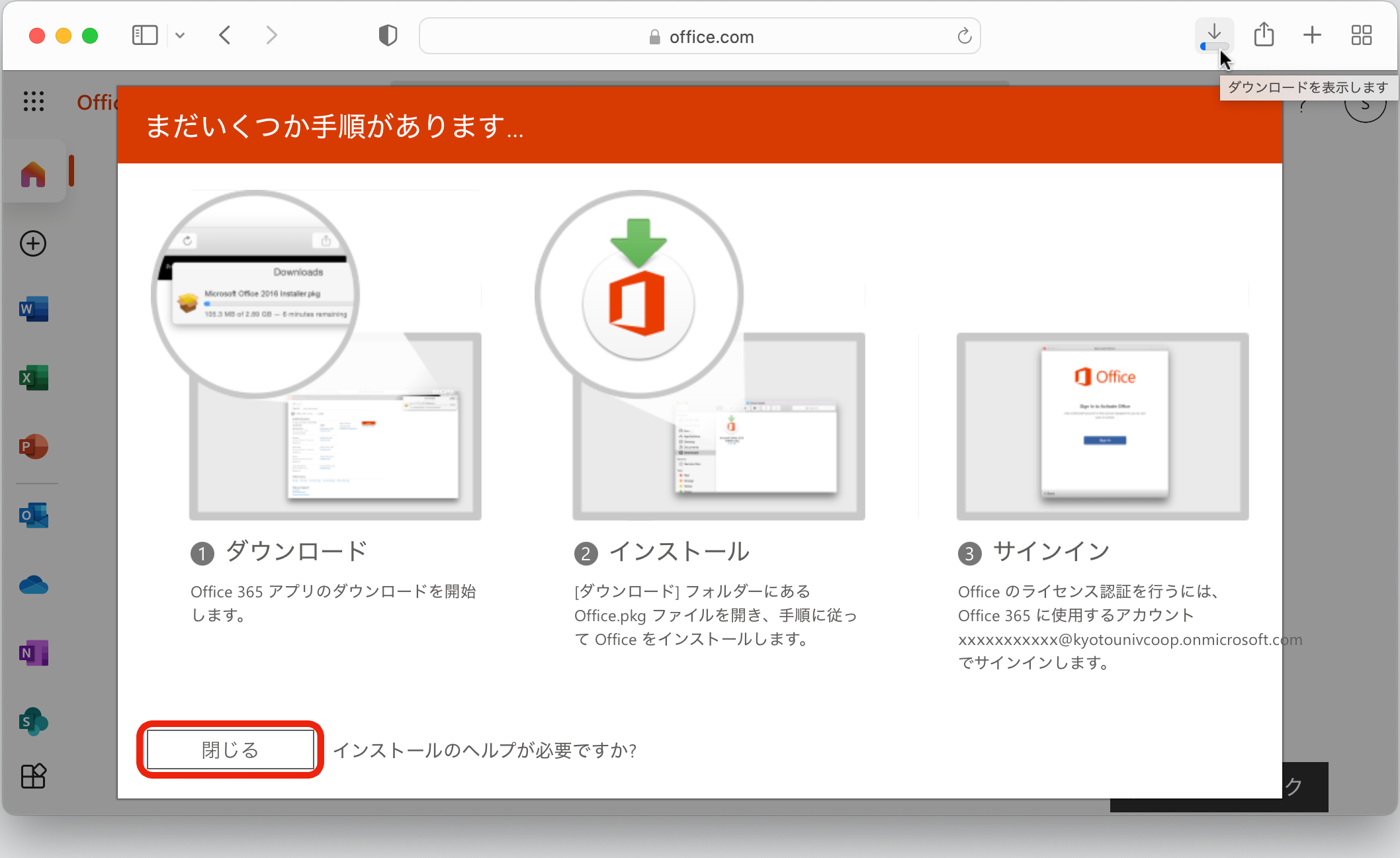This screenshot has width=1400, height=858.
Task: Click the 閉じる button
Action: 230,750
